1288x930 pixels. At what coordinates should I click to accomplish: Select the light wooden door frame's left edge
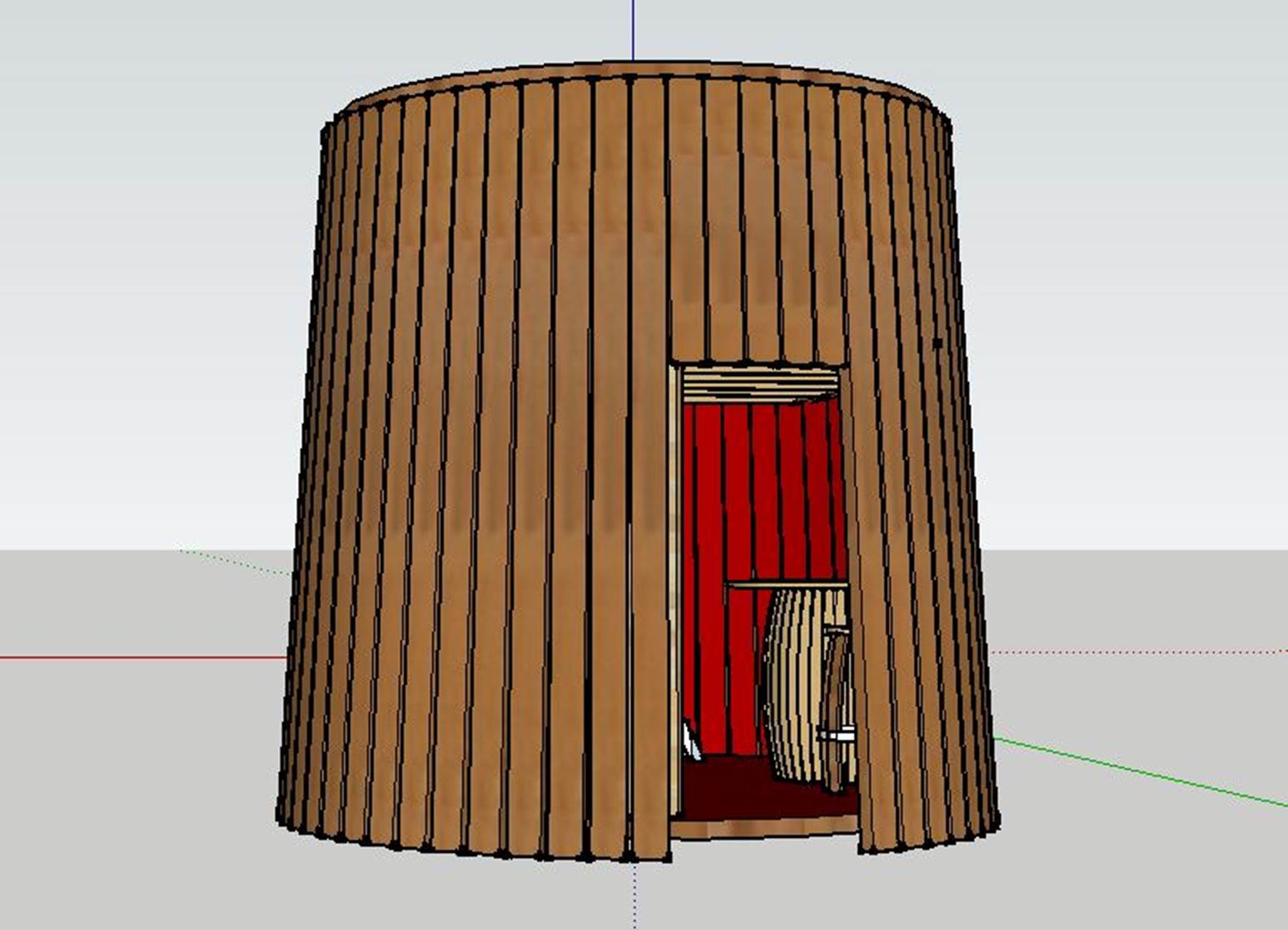674,572
